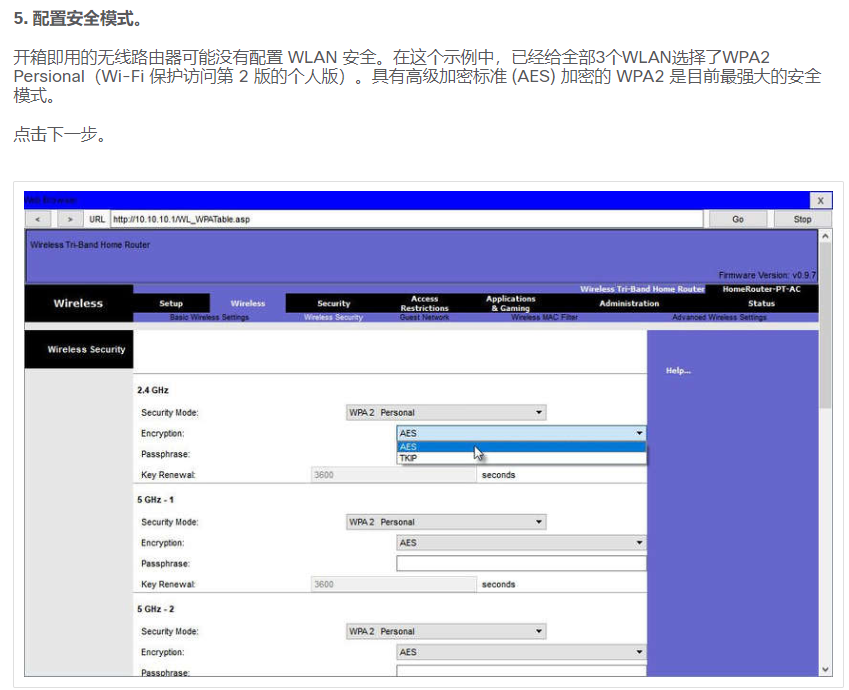Click the 5 GHz - 1 Passphrase field
Viewport: 849px width, 690px height.
pos(521,564)
